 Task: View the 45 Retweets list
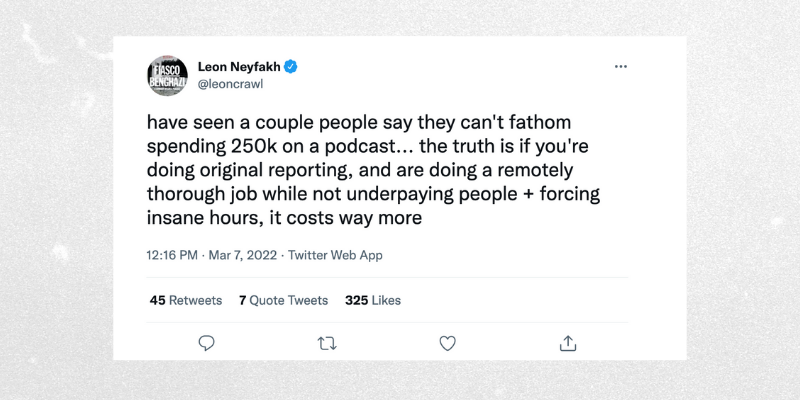185,300
